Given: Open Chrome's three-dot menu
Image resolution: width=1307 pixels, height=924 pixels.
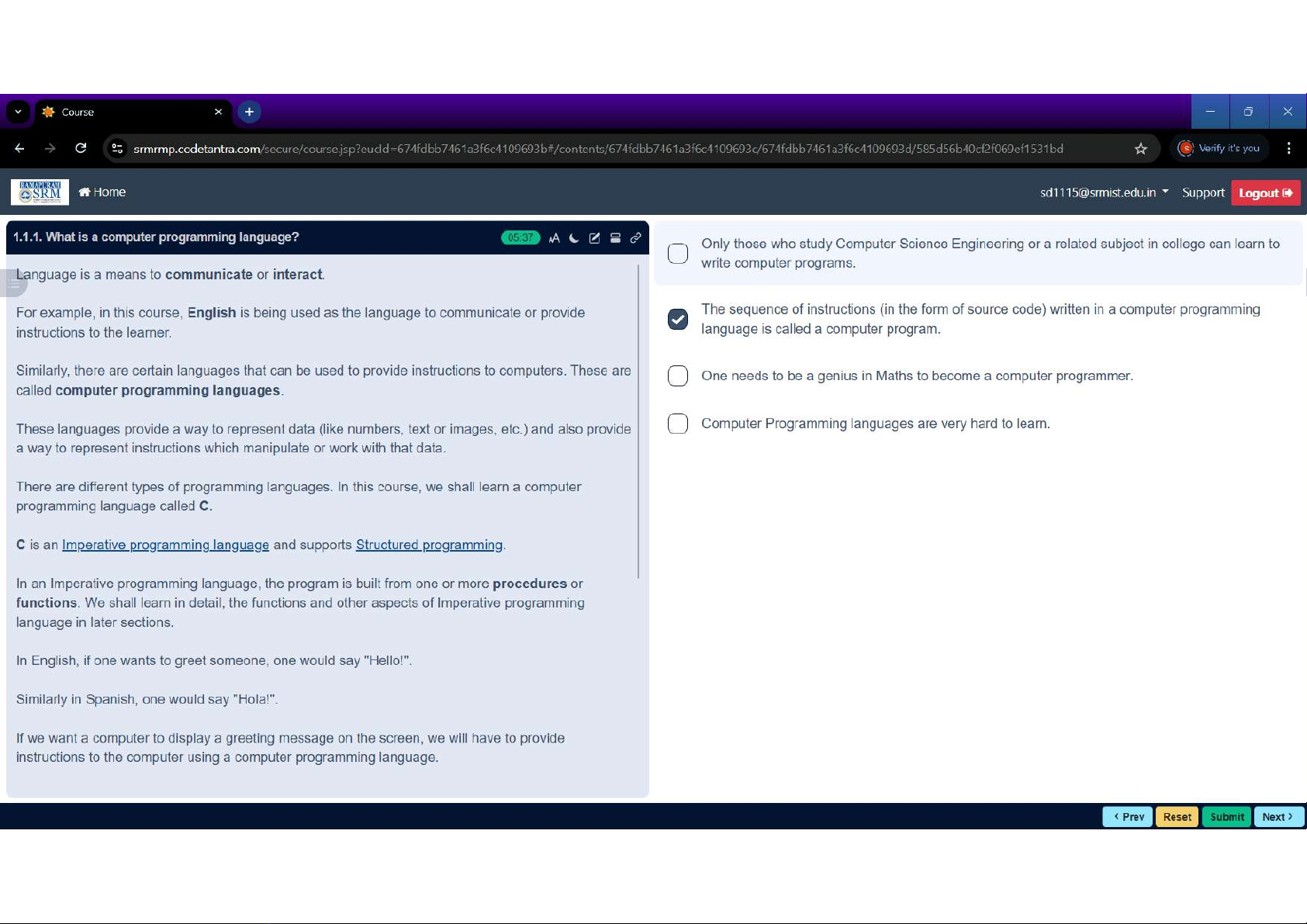Looking at the screenshot, I should (x=1288, y=148).
